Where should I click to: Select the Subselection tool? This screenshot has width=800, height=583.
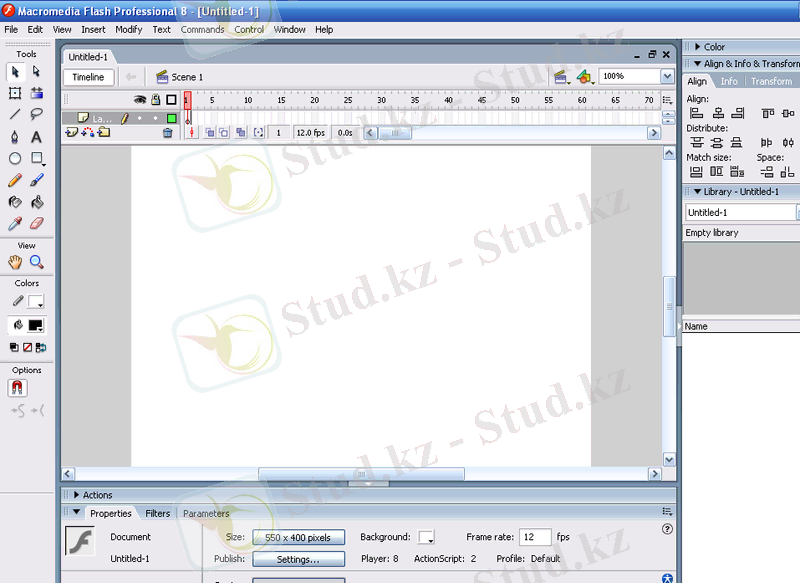(x=37, y=72)
